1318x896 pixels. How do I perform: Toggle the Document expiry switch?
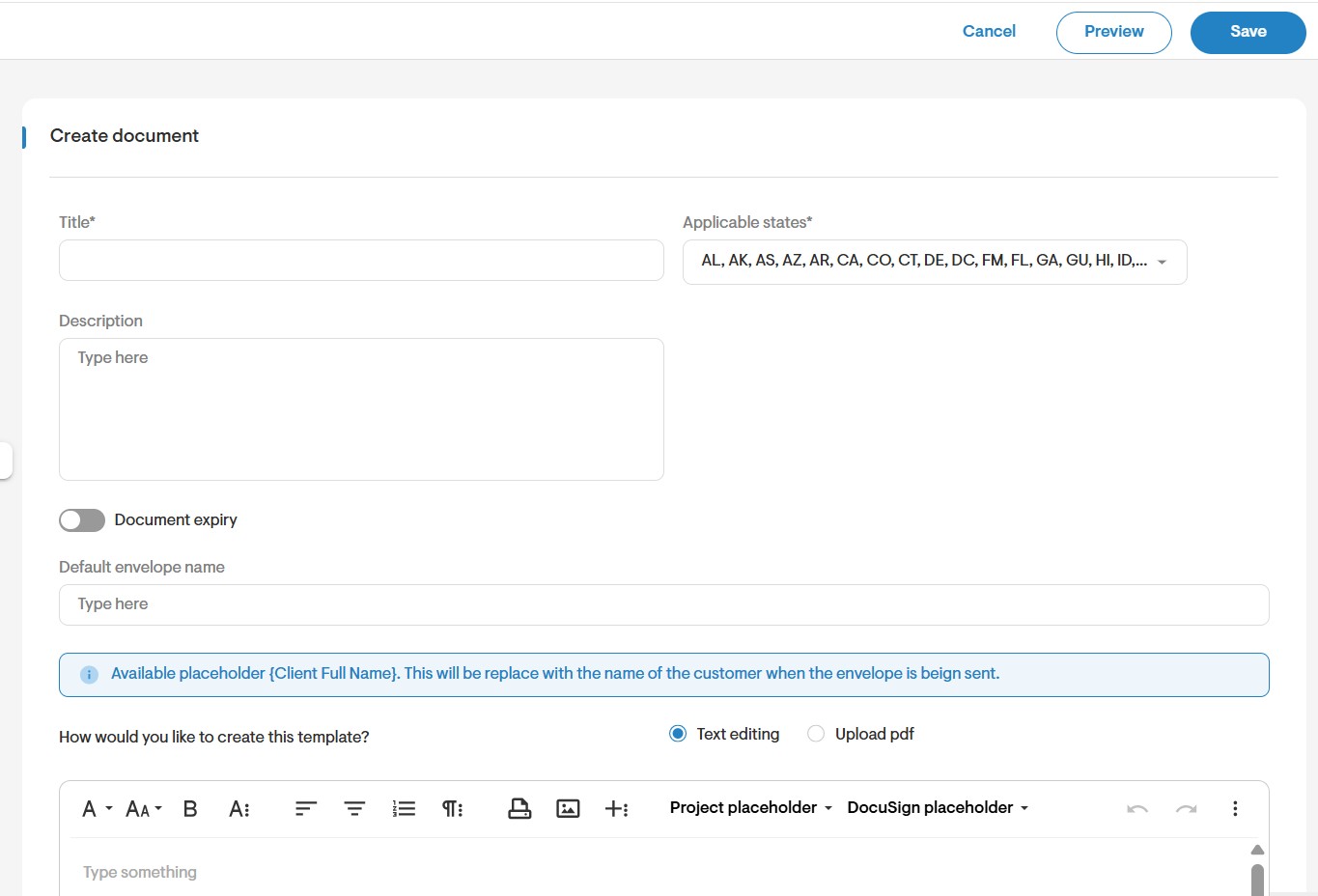point(82,520)
